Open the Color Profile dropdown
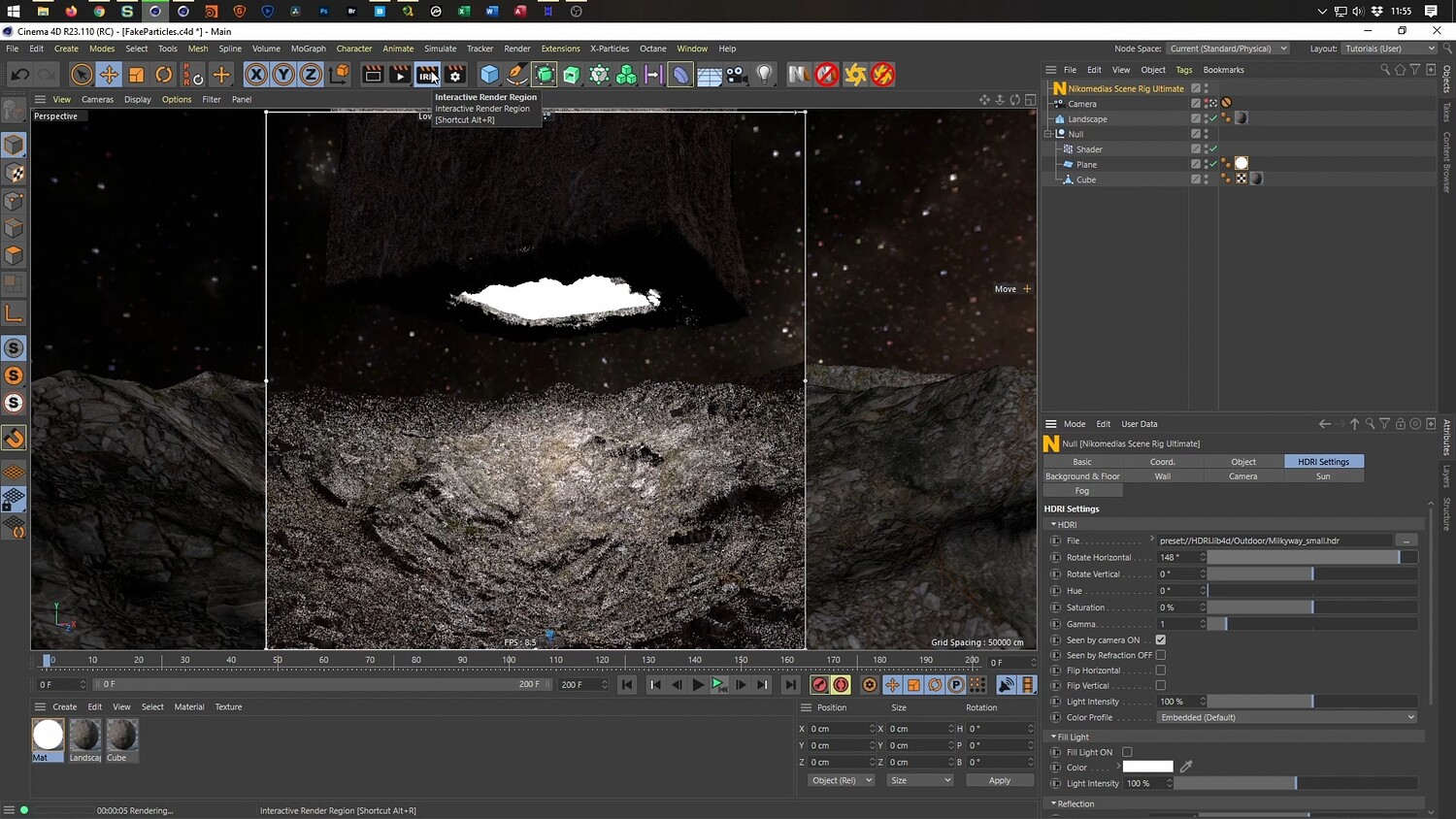Screen dimensions: 1456x819 [1286, 717]
